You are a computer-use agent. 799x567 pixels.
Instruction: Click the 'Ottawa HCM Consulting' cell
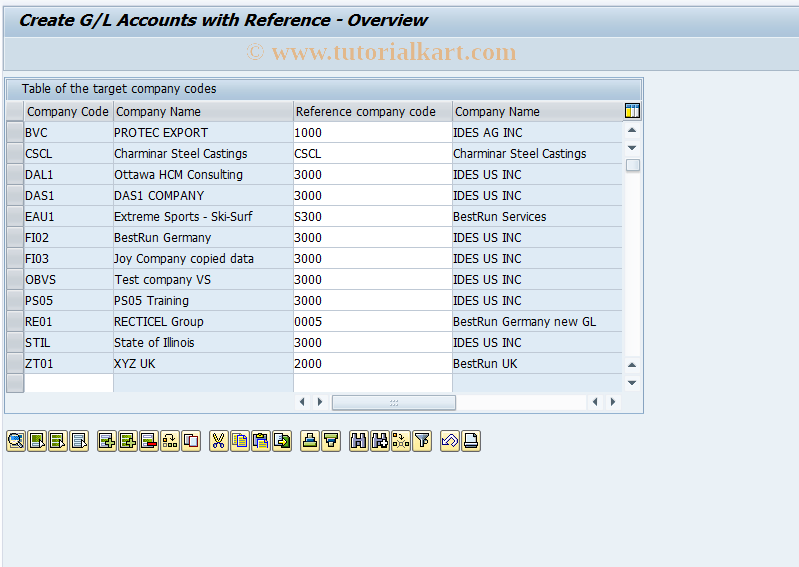(203, 174)
